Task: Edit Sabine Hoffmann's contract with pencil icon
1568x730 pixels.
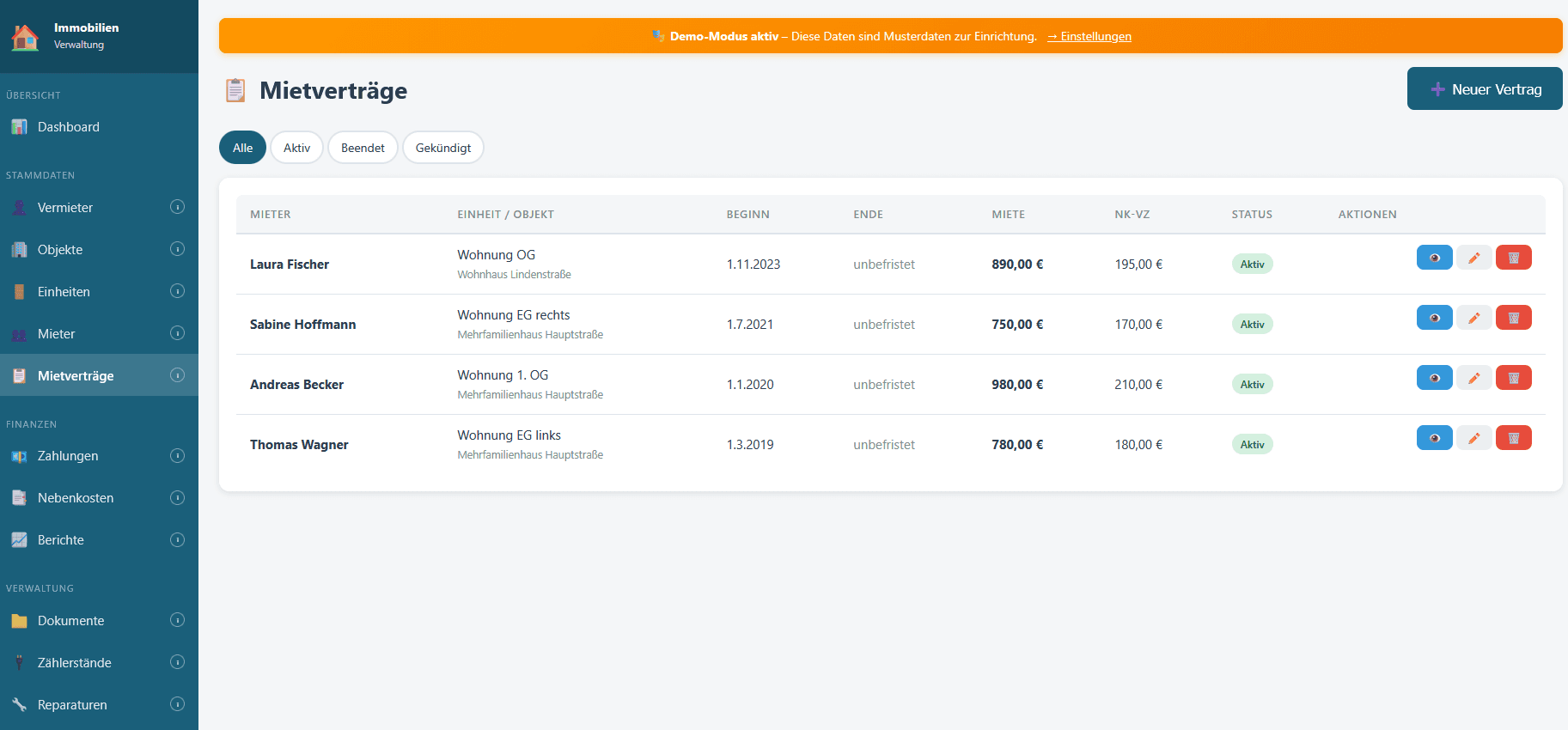Action: (1473, 318)
